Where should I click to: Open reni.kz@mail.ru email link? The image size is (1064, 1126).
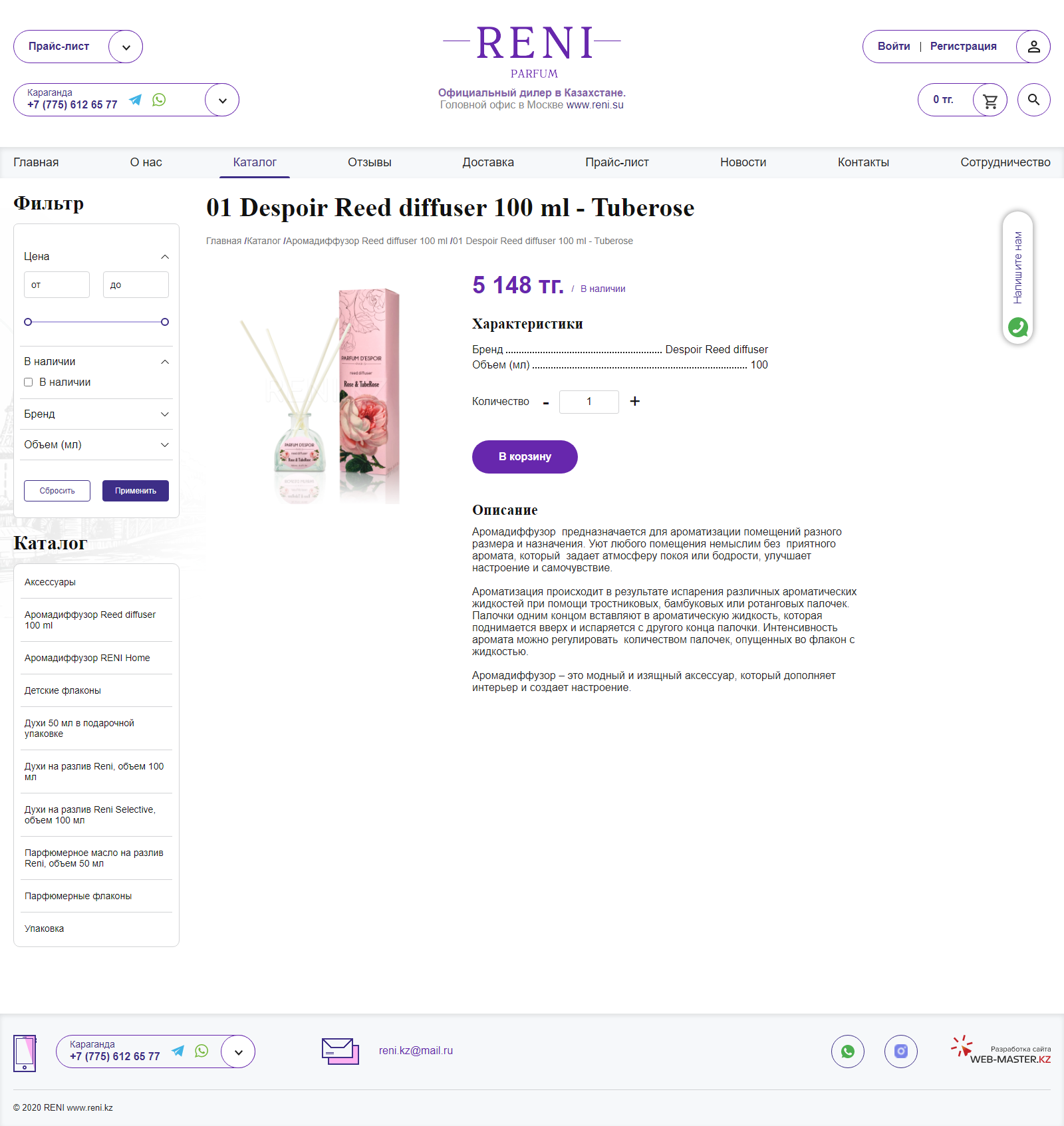click(x=416, y=1051)
